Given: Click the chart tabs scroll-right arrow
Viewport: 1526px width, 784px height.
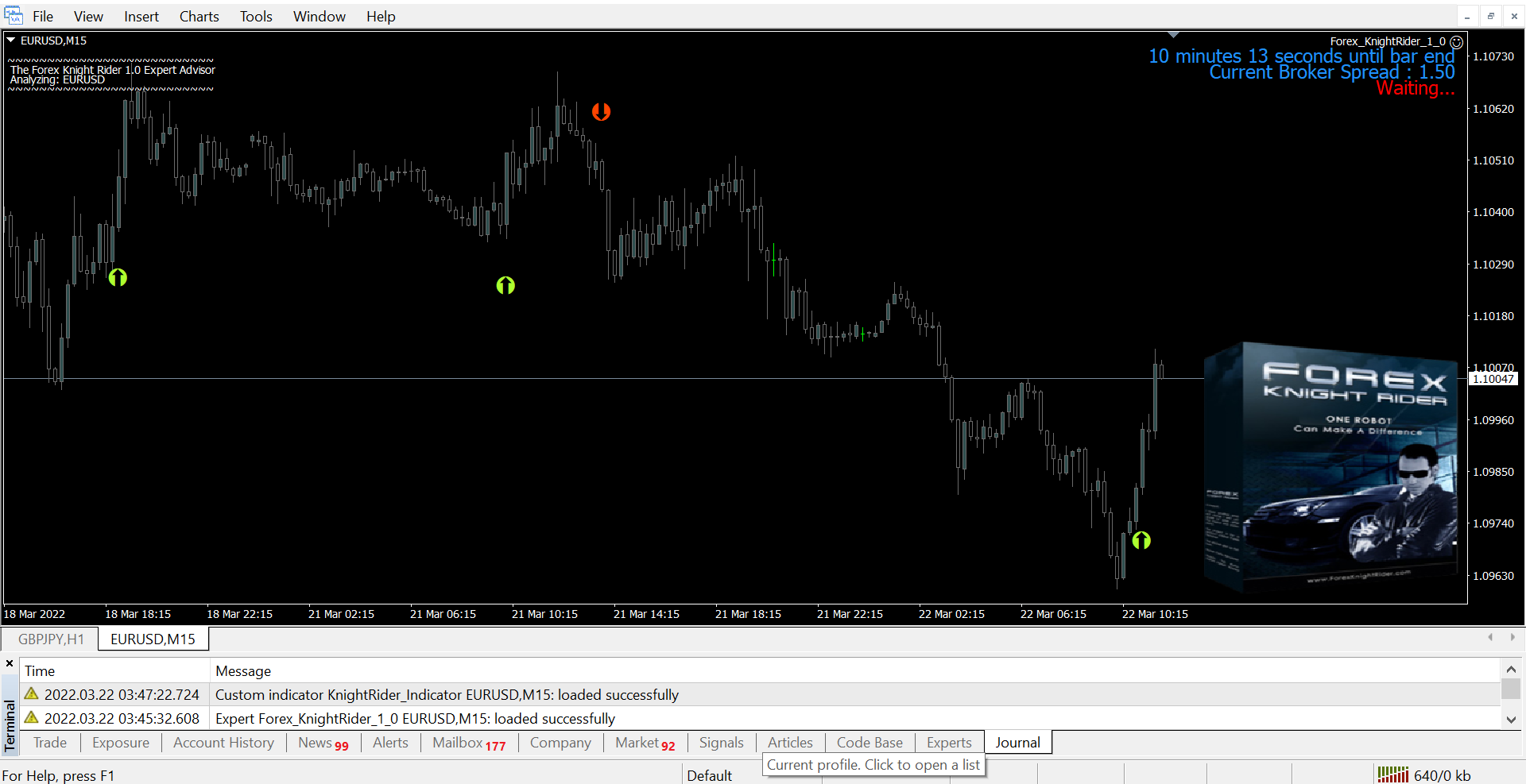Looking at the screenshot, I should tap(1512, 637).
